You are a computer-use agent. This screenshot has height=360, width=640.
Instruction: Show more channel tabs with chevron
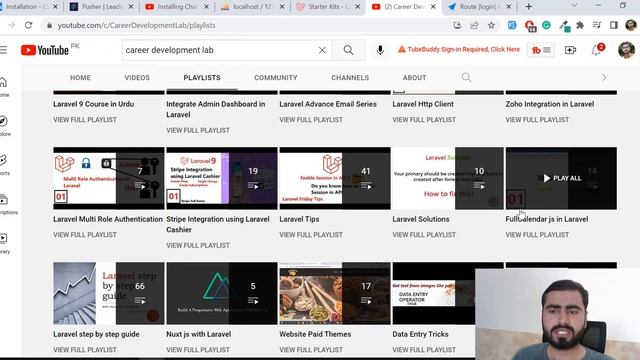pos(604,78)
